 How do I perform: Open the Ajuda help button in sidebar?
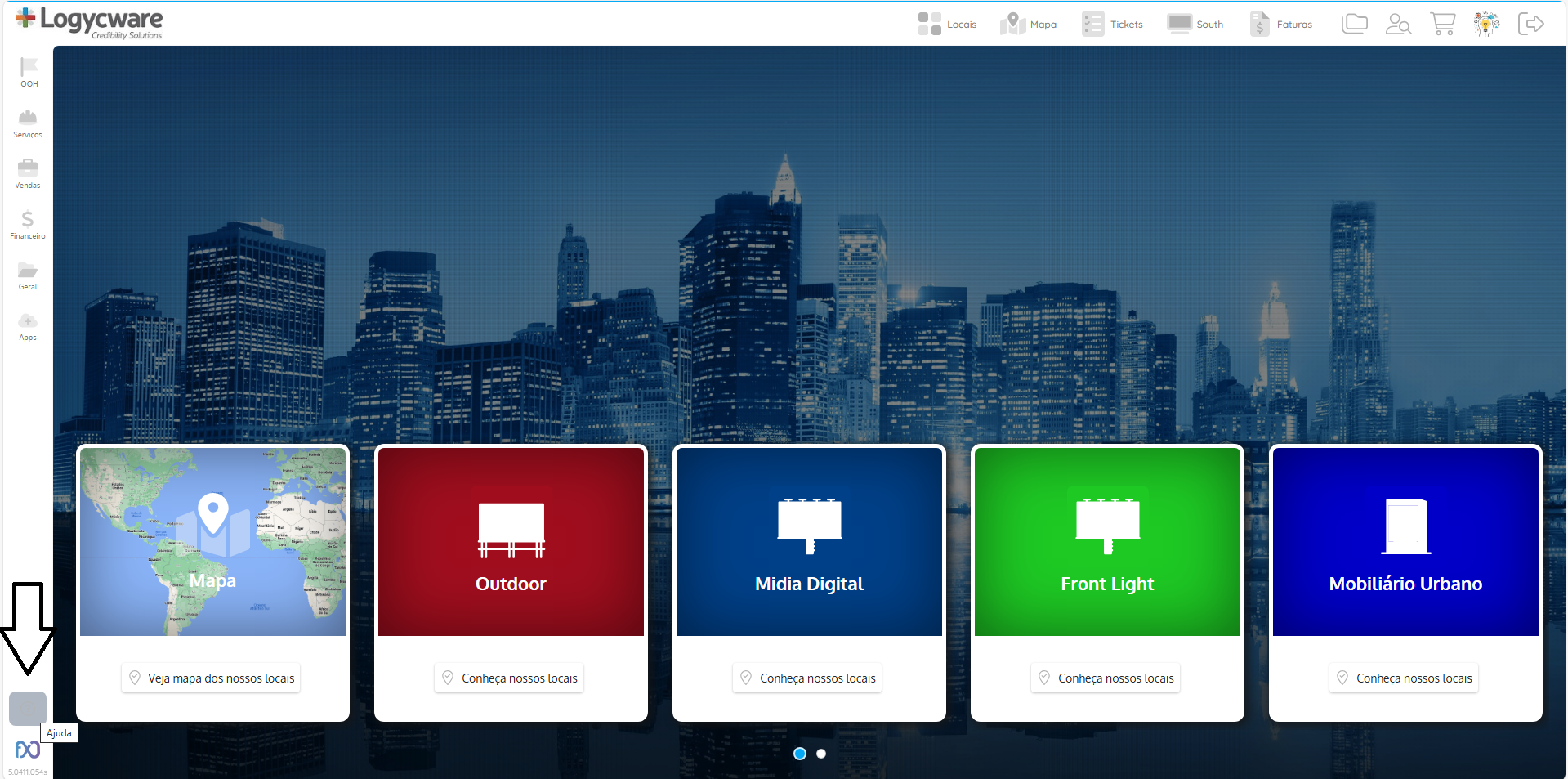coord(27,708)
